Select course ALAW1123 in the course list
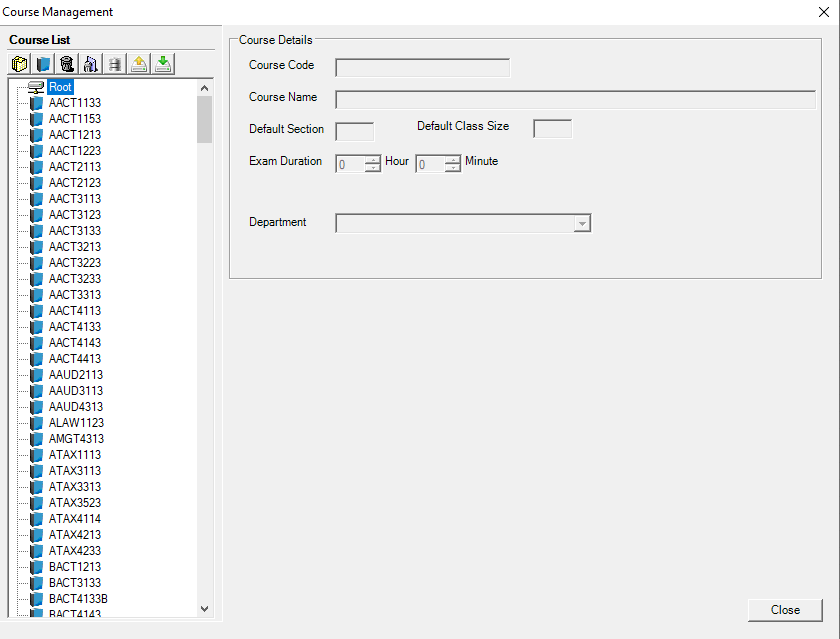 [76, 422]
